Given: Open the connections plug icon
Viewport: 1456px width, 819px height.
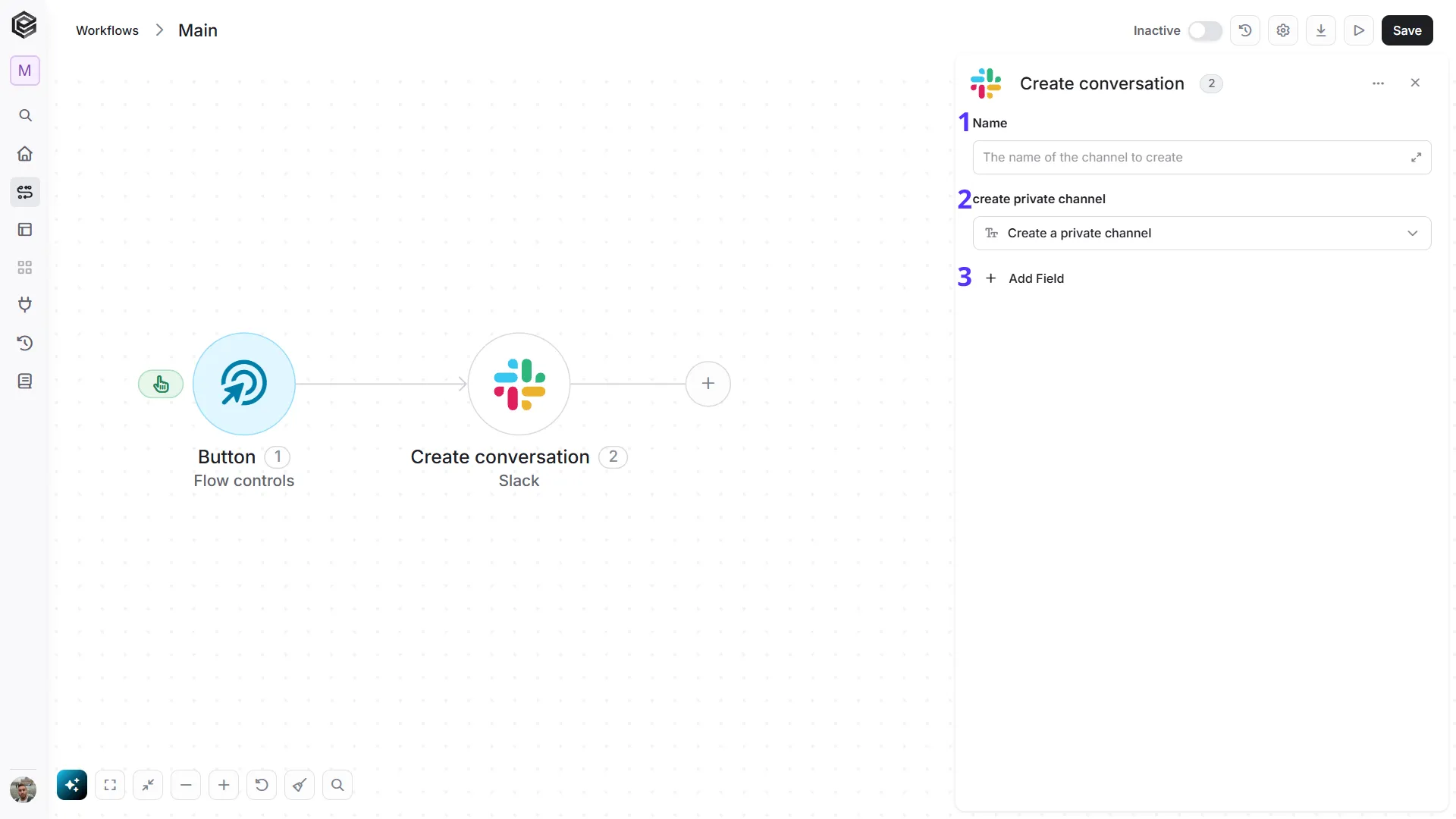Looking at the screenshot, I should [25, 305].
